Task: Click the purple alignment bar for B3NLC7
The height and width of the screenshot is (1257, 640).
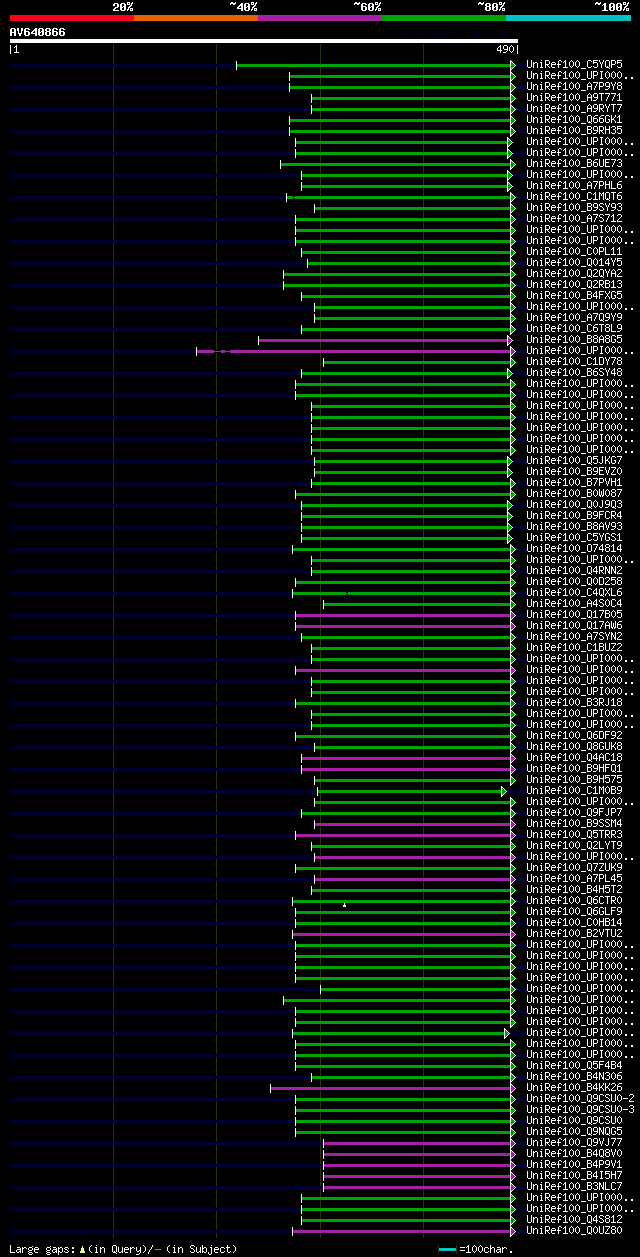Action: tap(419, 1187)
